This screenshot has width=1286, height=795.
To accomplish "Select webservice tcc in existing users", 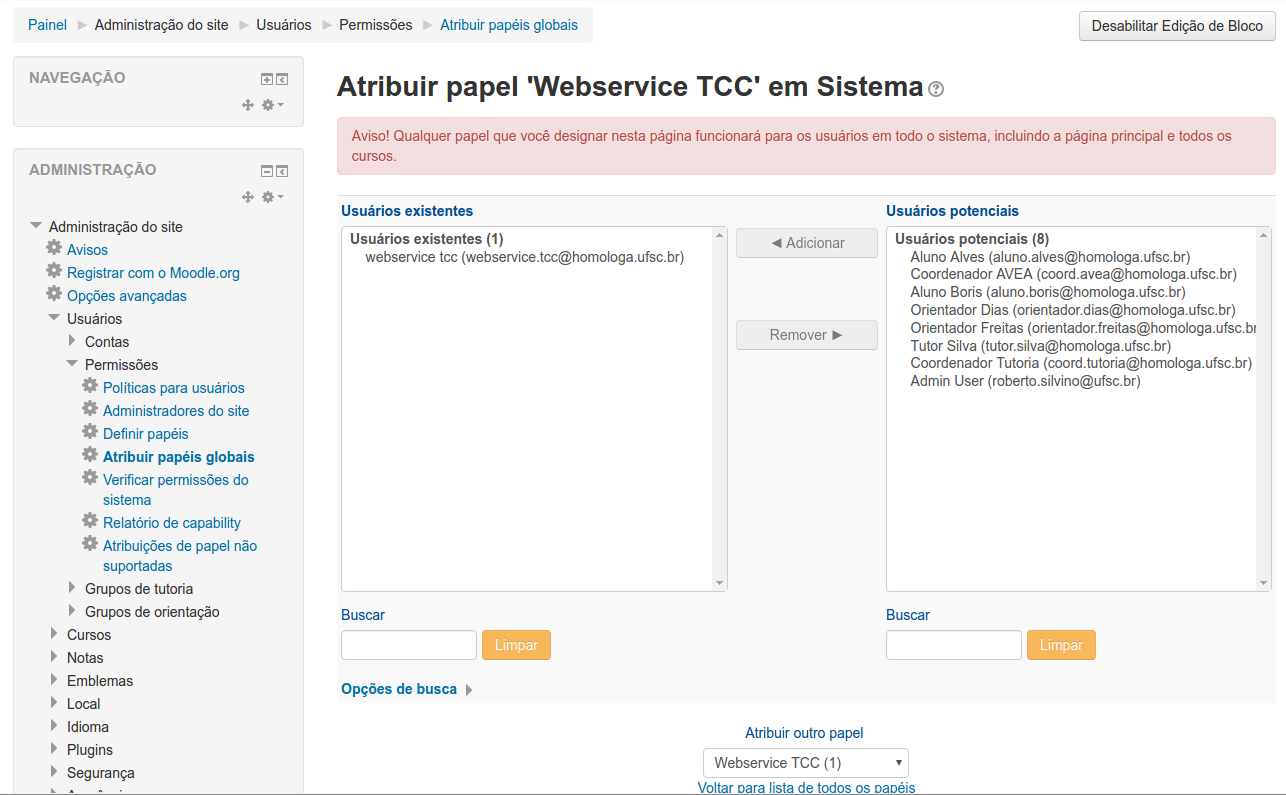I will coord(525,257).
